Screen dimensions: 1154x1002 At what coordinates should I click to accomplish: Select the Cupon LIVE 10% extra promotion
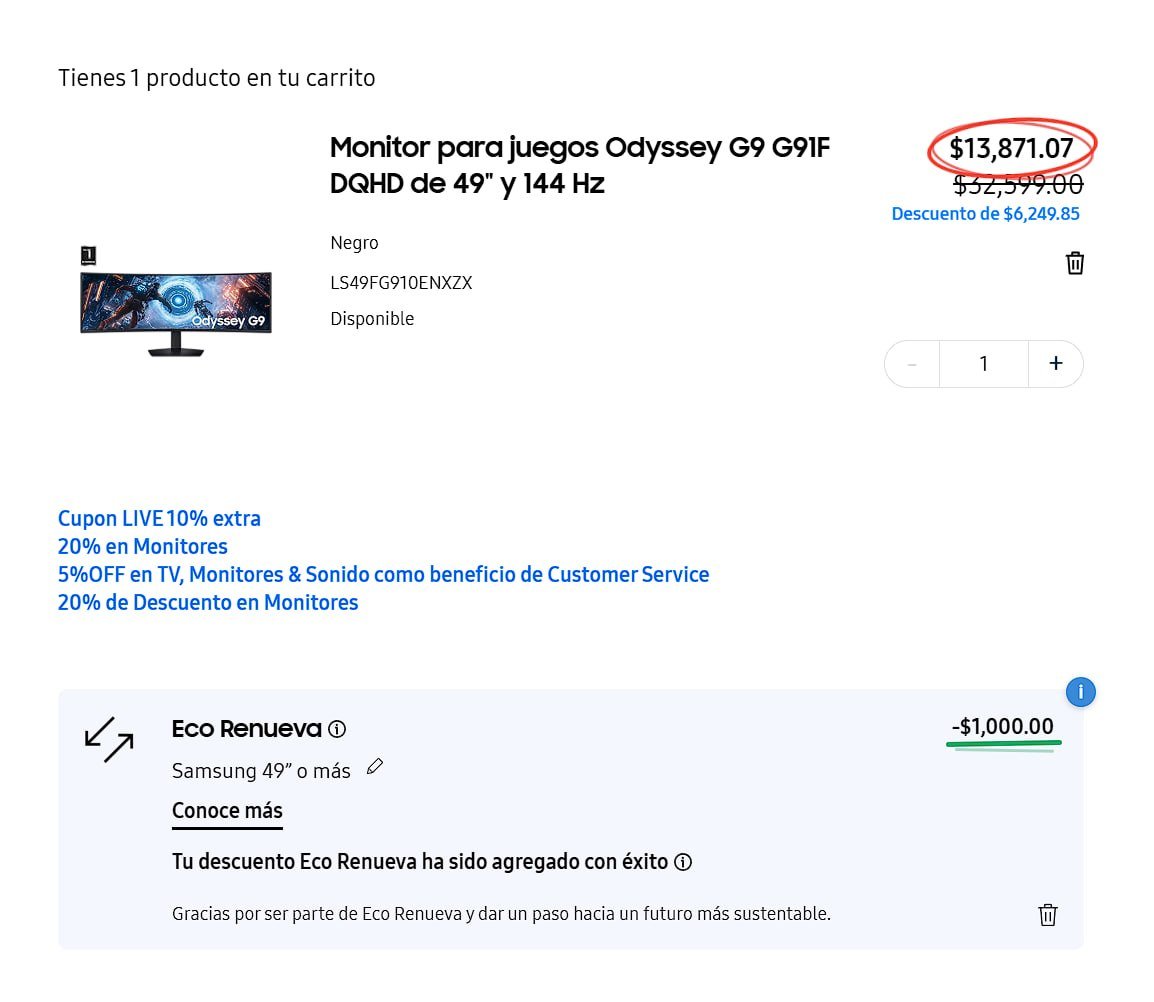[x=159, y=518]
